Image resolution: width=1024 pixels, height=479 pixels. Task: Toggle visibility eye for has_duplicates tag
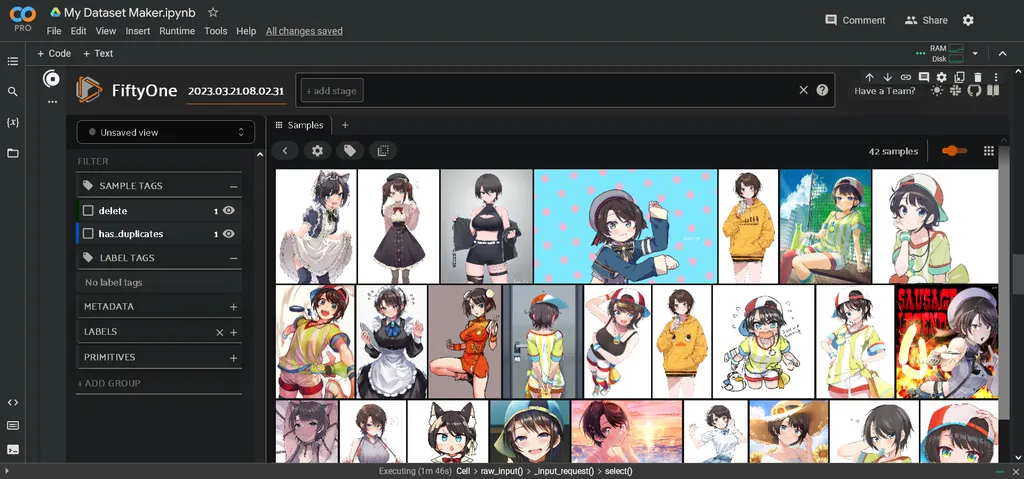coord(229,234)
